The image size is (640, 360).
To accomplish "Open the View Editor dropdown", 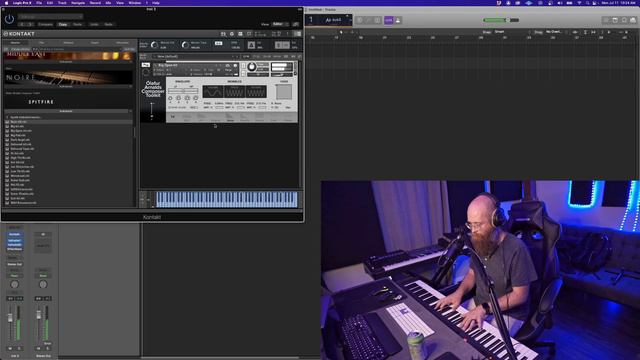I will point(280,24).
